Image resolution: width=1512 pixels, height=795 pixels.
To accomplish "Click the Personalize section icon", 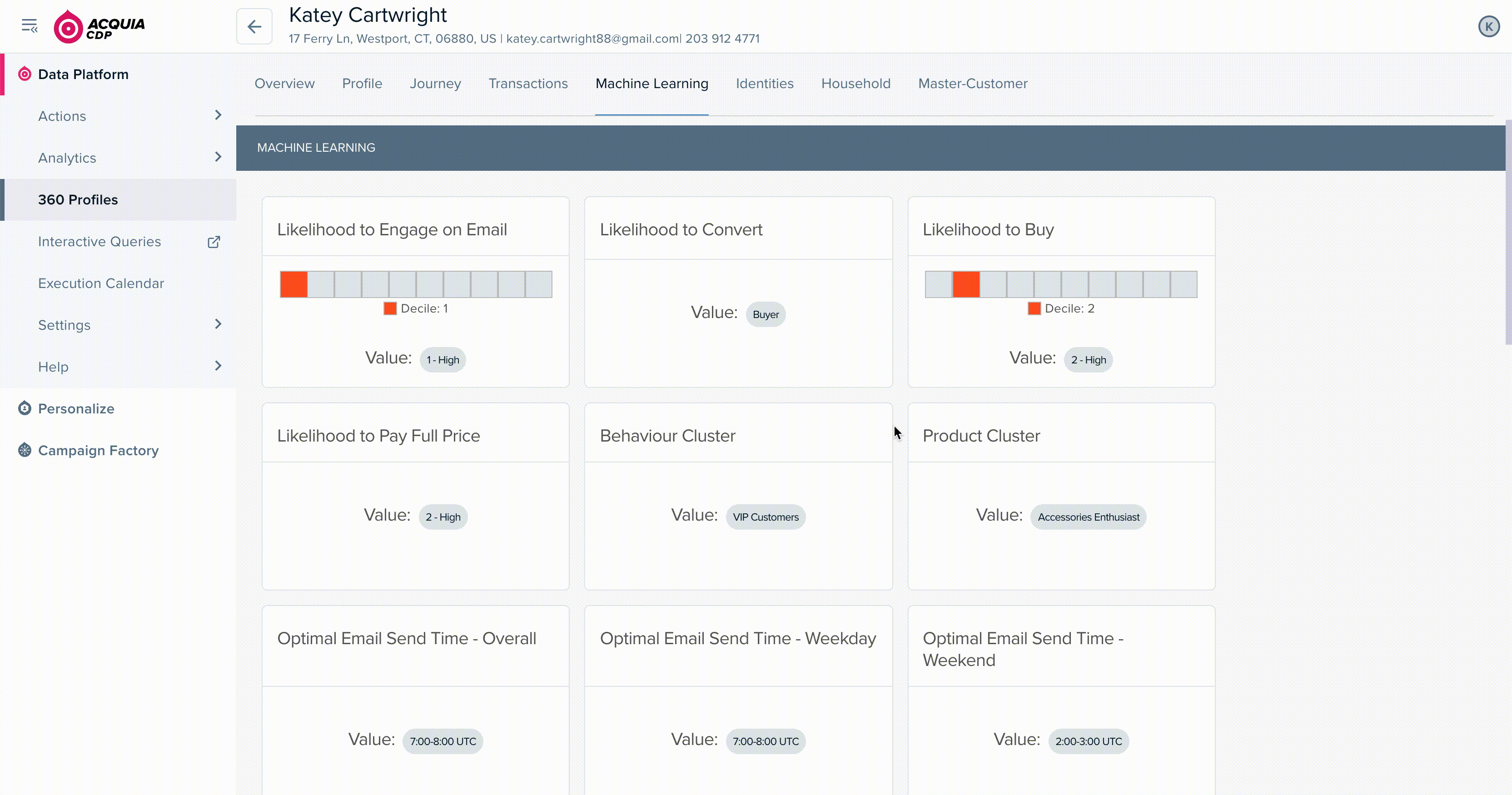I will pos(24,408).
